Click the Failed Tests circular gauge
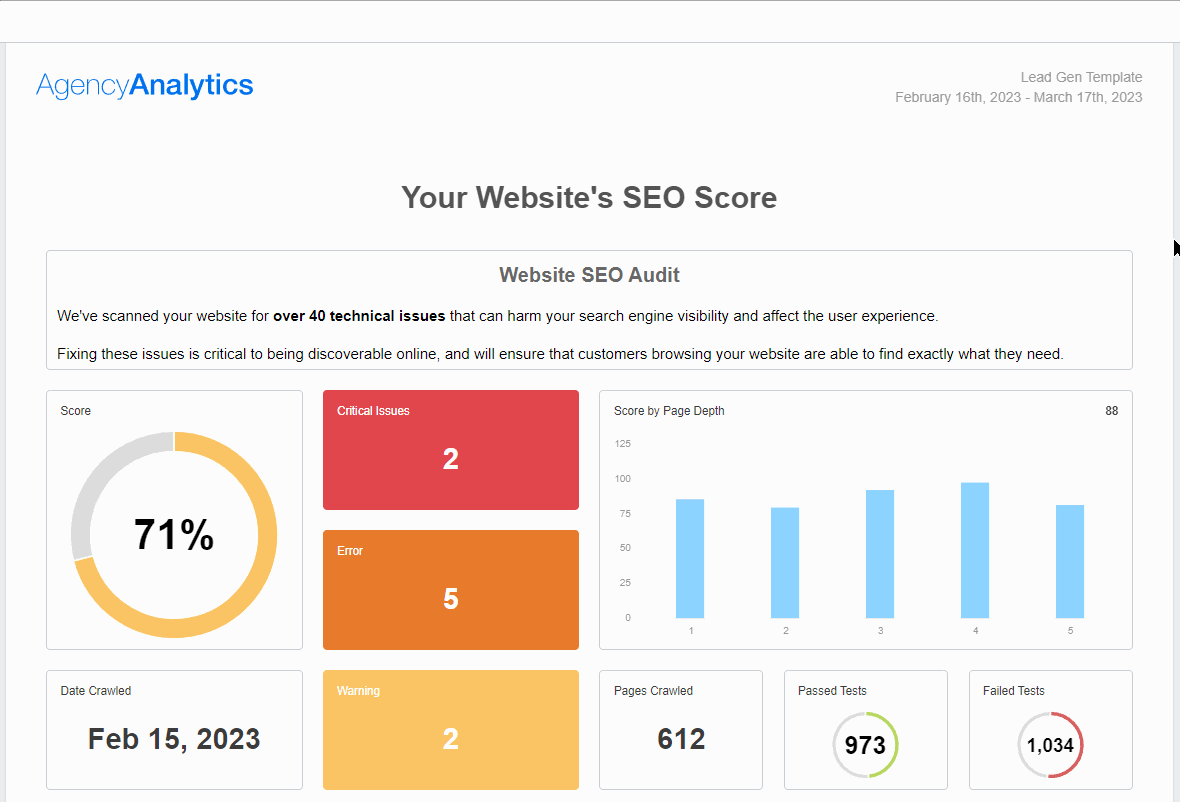The height and width of the screenshot is (802, 1180). click(1050, 744)
